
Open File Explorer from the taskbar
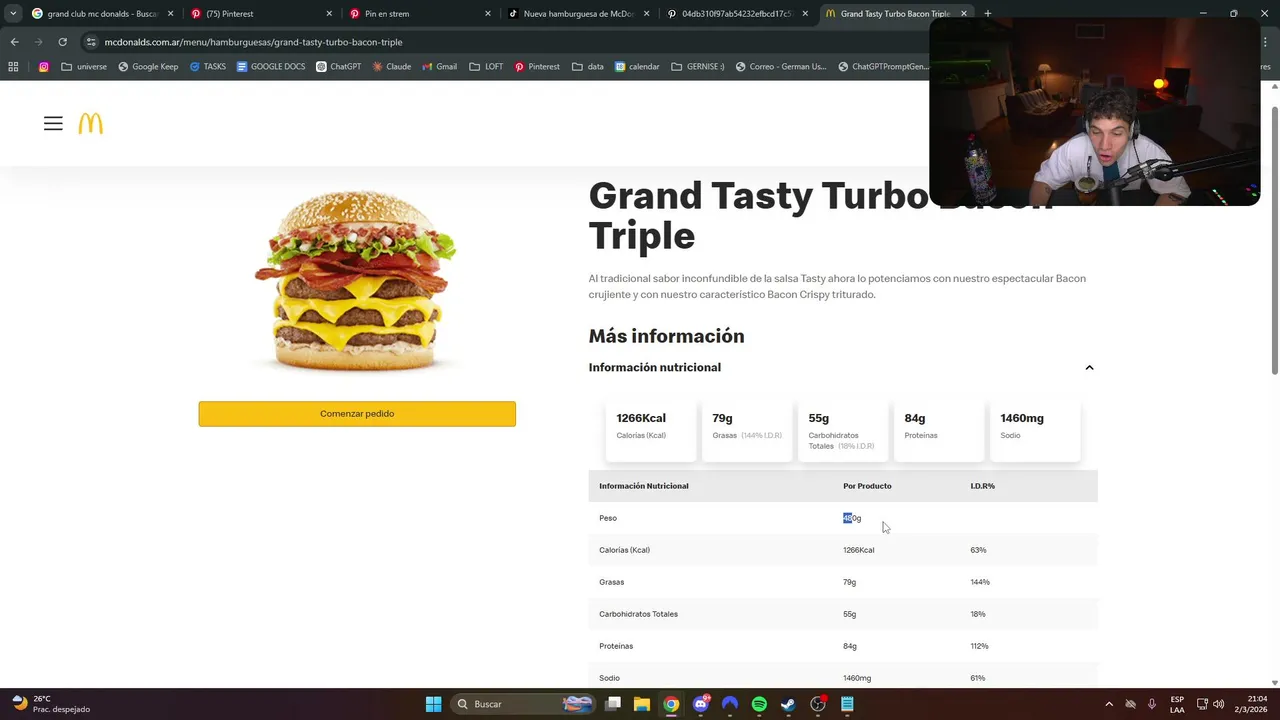click(x=642, y=704)
